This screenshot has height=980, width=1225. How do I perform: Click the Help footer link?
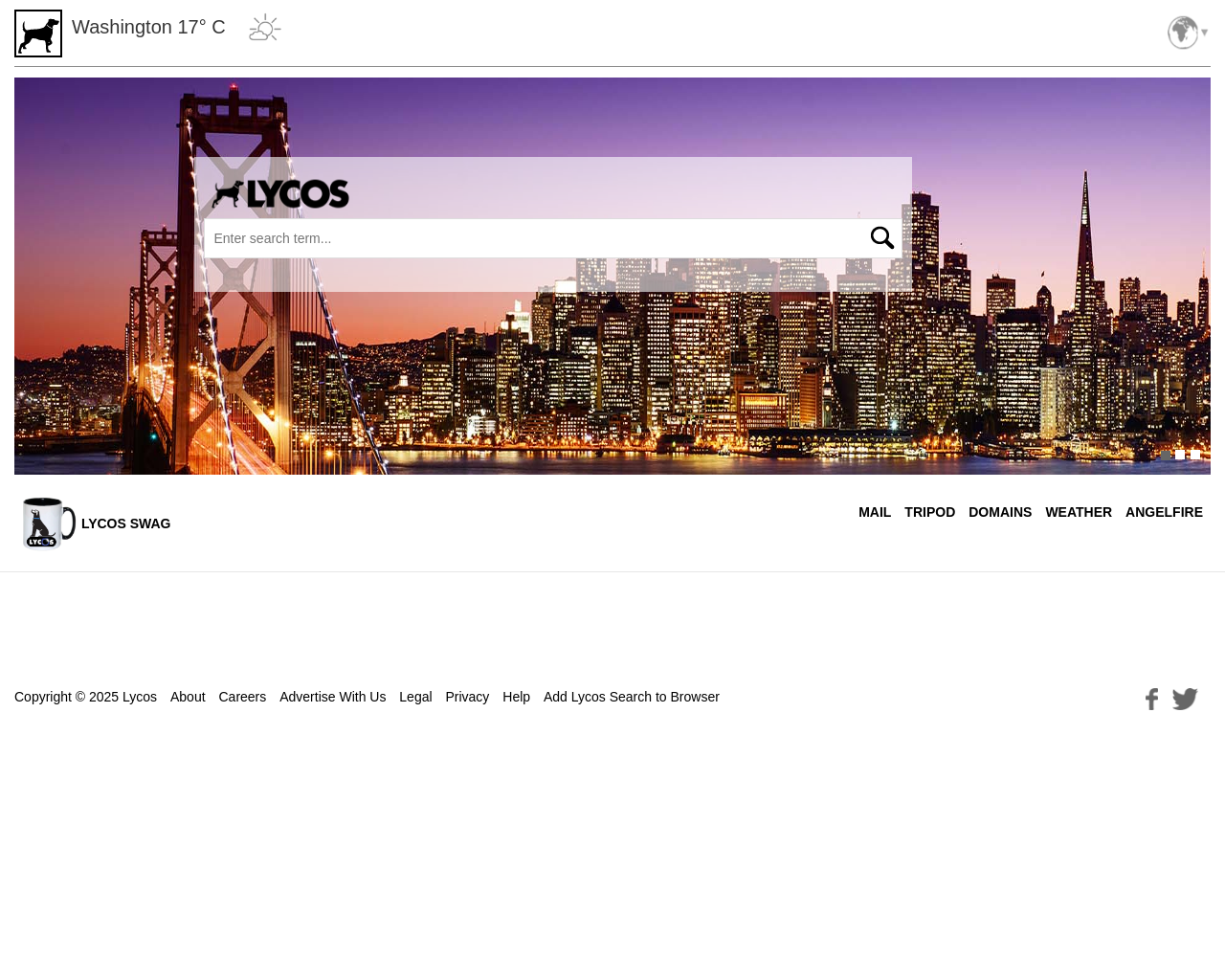tap(516, 697)
